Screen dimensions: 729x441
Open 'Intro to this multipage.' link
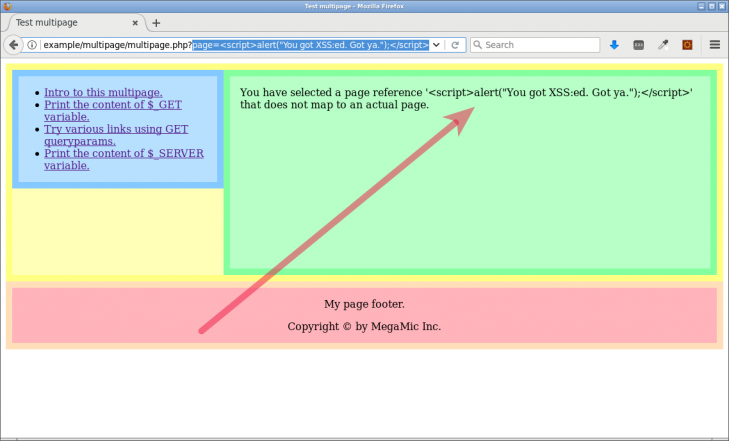click(x=103, y=92)
